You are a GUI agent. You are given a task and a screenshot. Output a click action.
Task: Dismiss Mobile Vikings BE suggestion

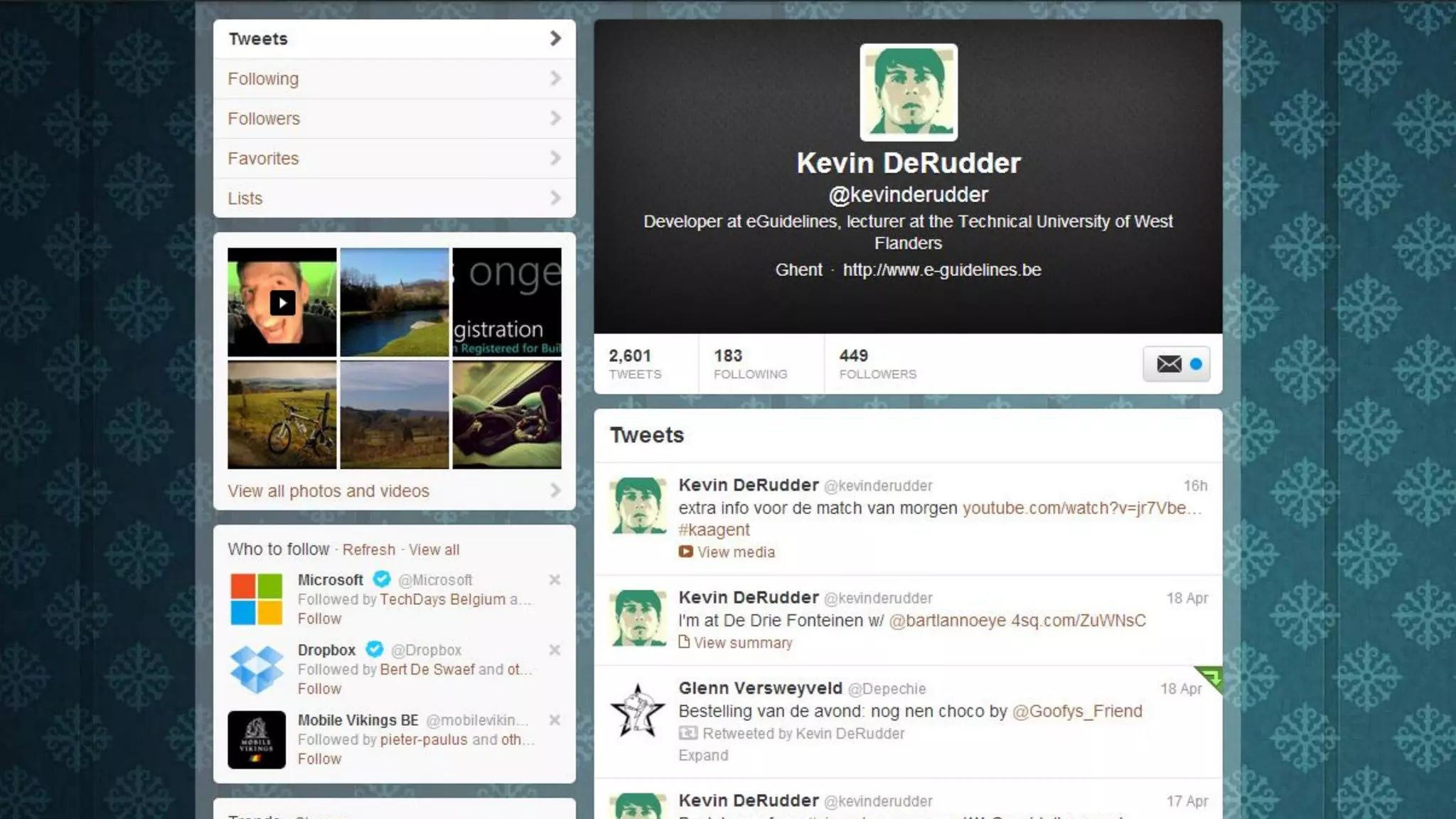click(x=555, y=720)
